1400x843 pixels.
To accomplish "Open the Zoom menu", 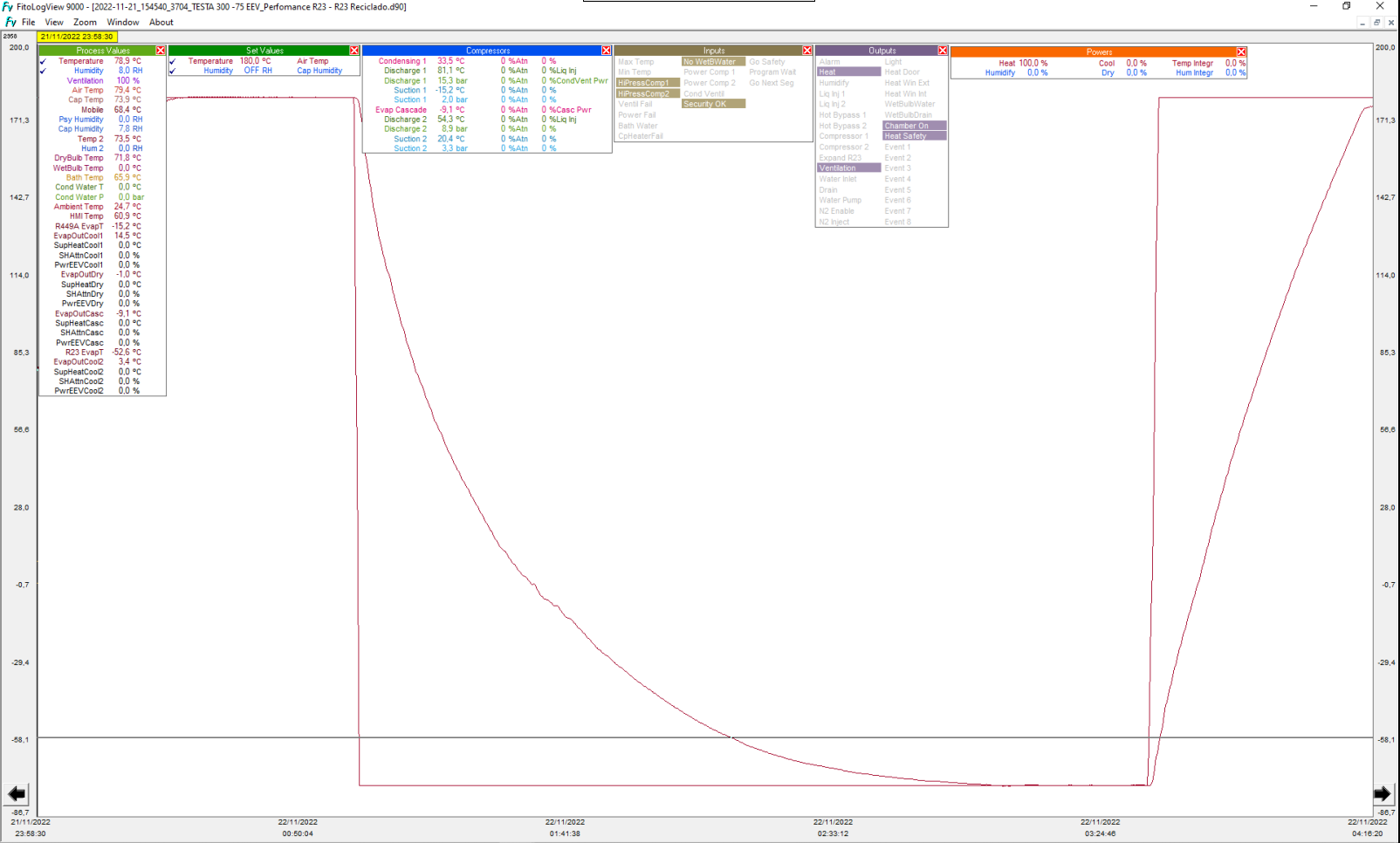I will (x=85, y=23).
